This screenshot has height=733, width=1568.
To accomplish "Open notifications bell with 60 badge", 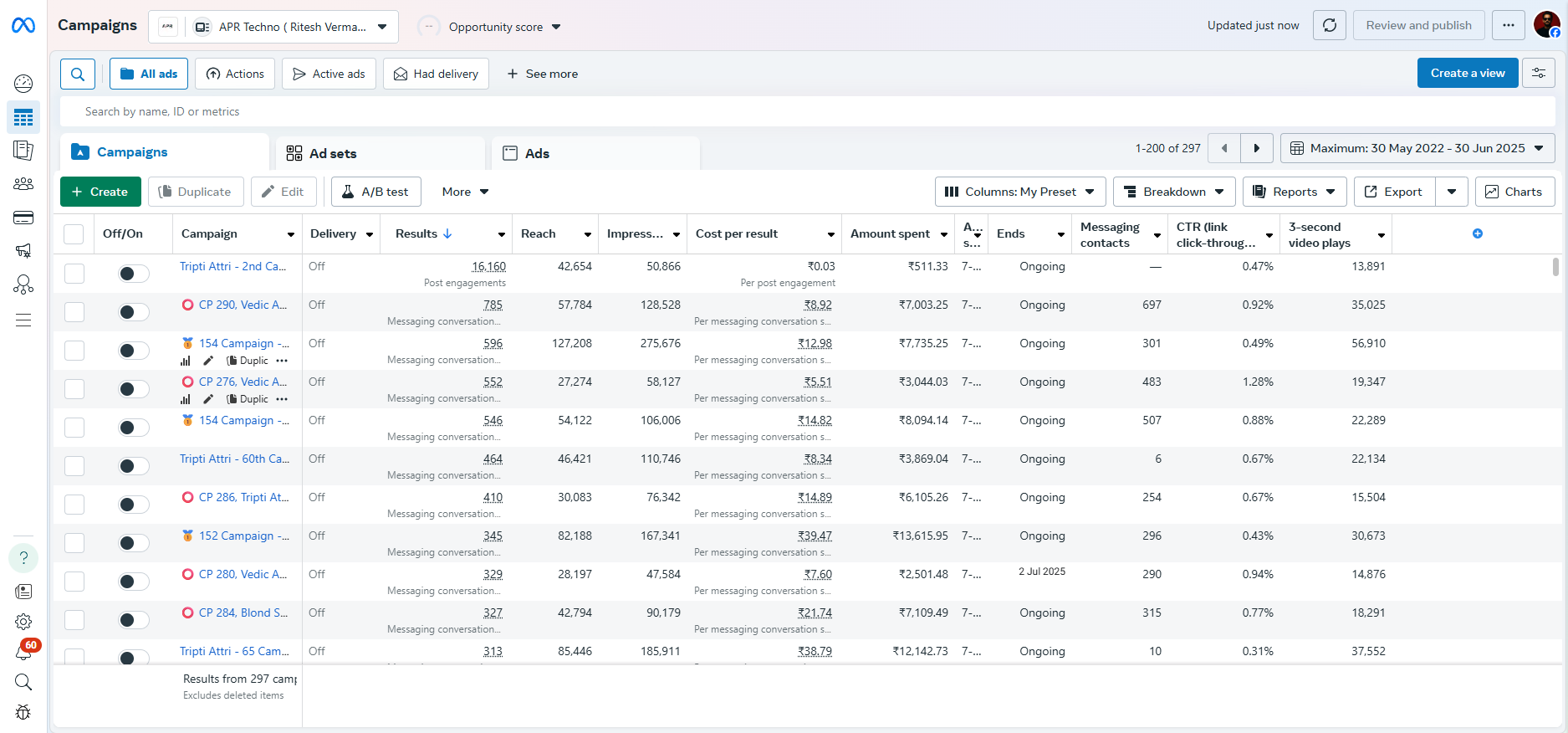I will (23, 652).
